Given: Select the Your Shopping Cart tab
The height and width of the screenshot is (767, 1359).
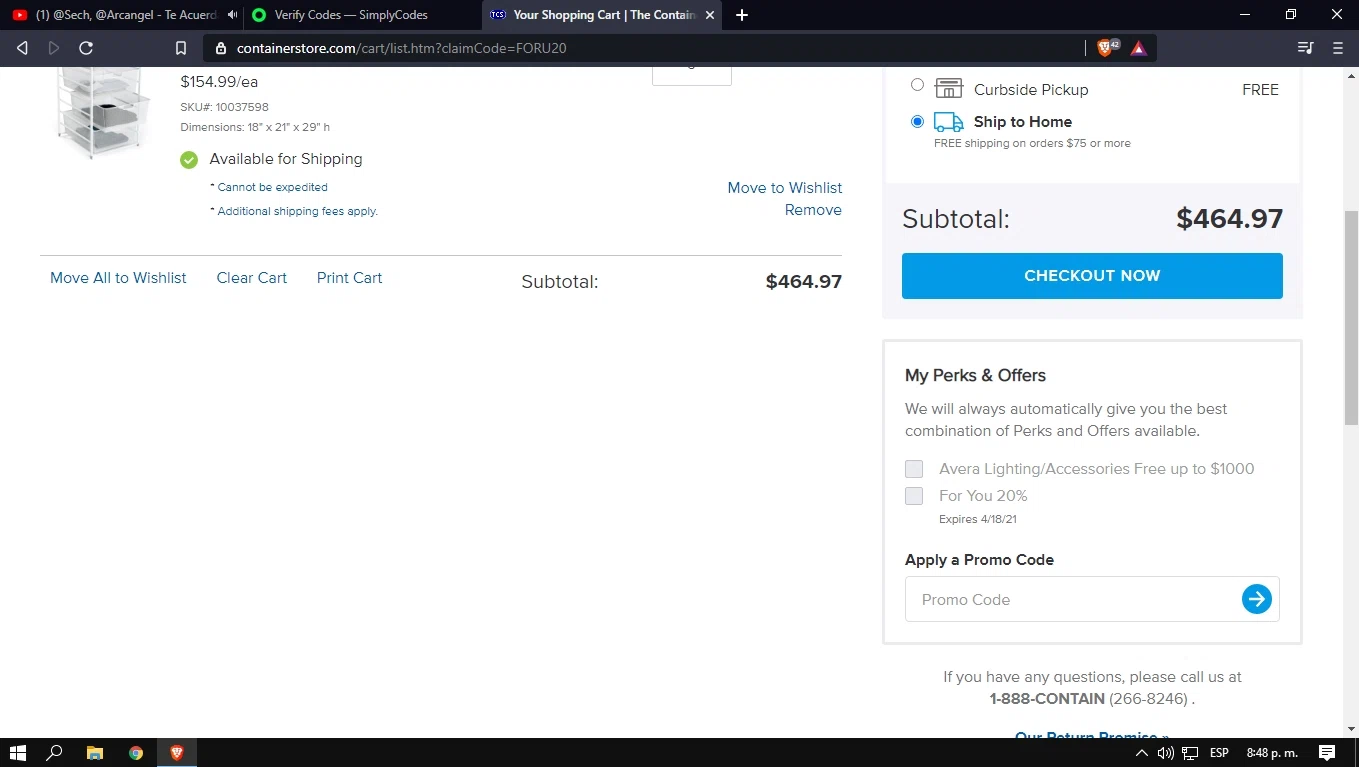Looking at the screenshot, I should (x=603, y=15).
